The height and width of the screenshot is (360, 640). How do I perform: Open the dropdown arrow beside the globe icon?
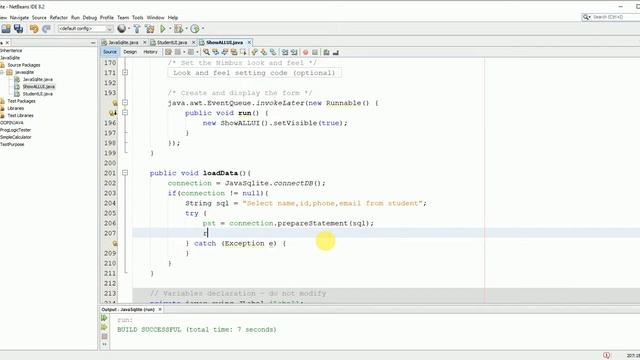pyautogui.click(x=129, y=29)
